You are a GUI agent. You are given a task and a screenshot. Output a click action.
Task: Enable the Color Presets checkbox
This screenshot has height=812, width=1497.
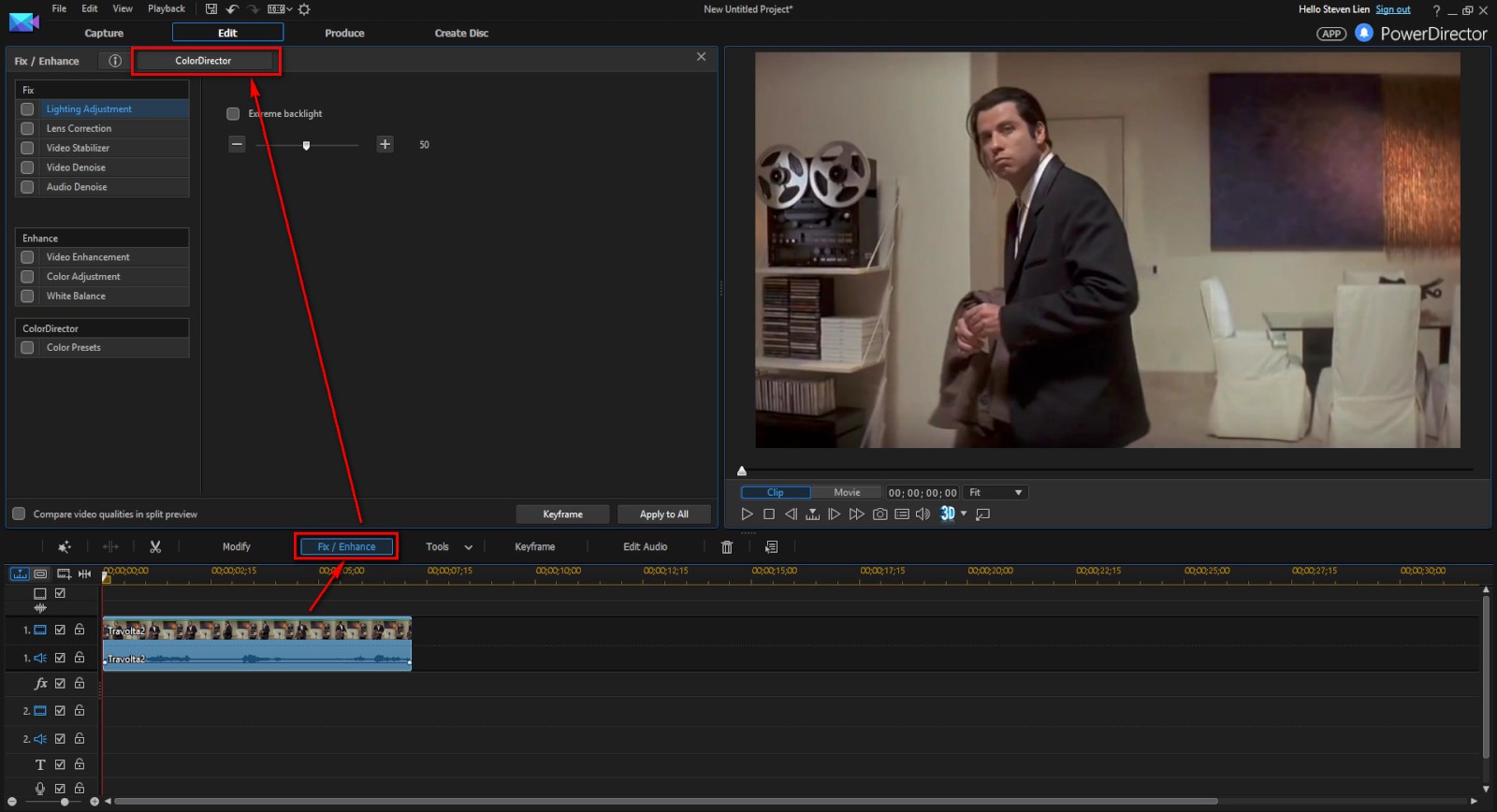coord(27,348)
